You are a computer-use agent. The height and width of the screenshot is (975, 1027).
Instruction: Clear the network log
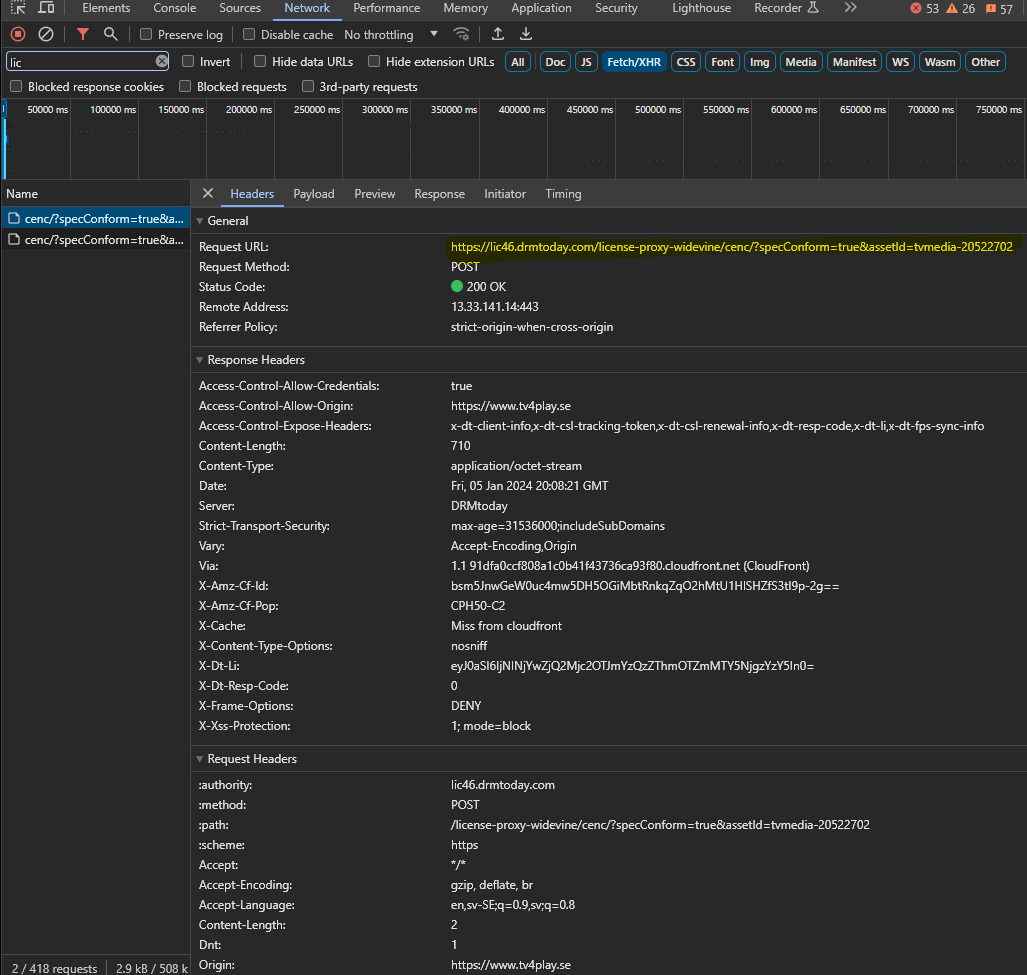[45, 34]
